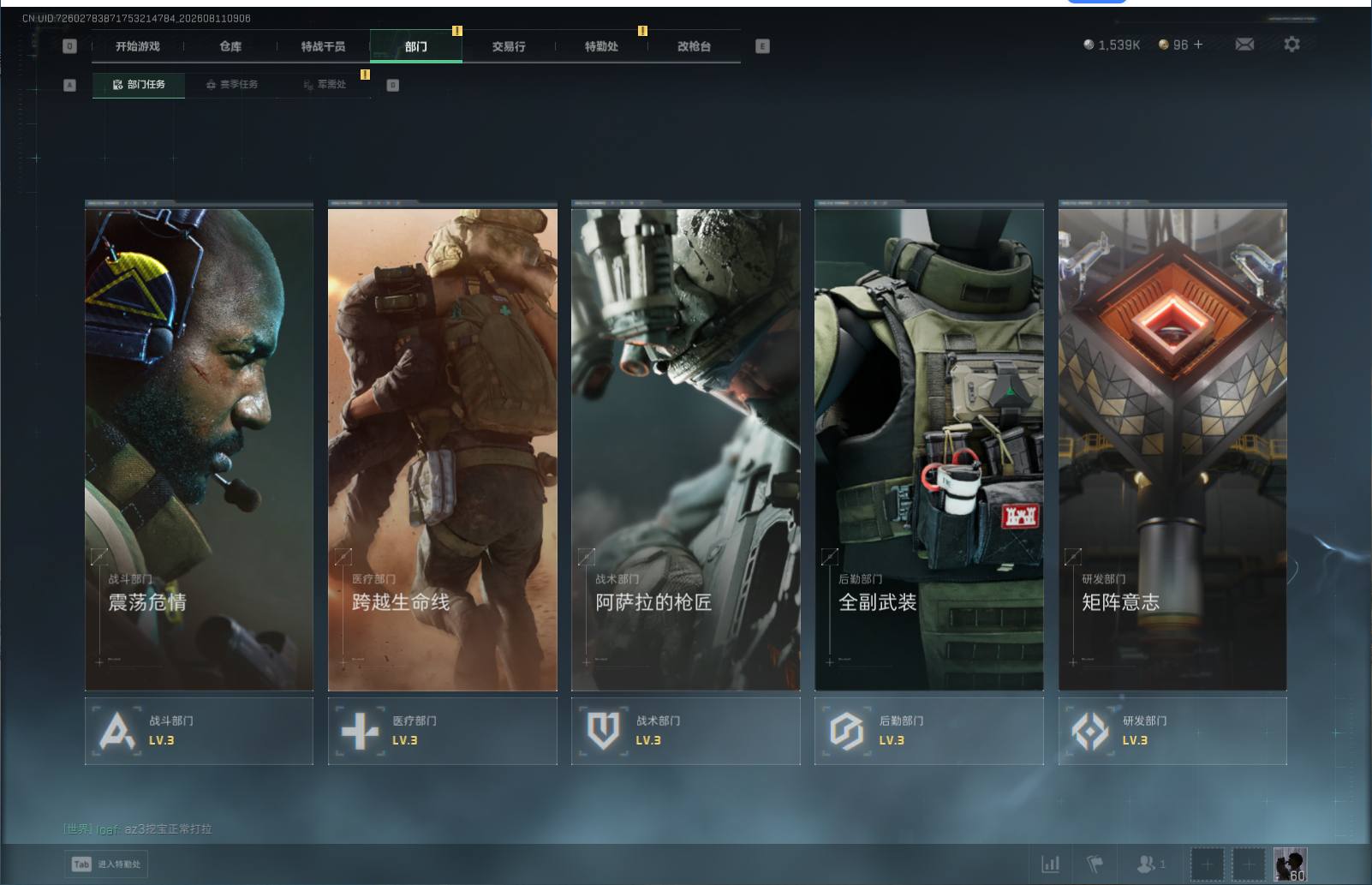
Task: Open the mail envelope icon
Action: tap(1244, 44)
